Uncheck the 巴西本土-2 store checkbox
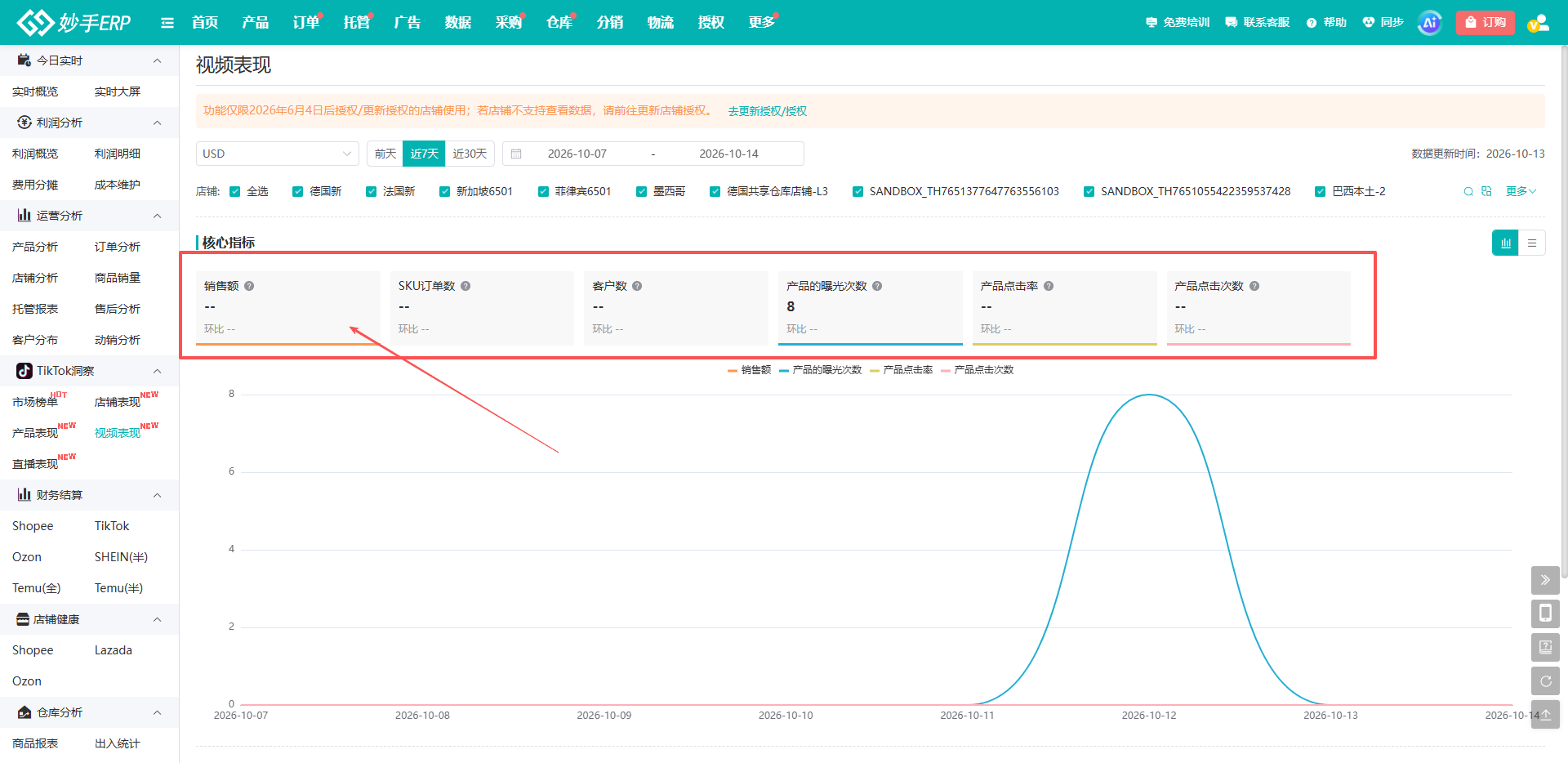 click(x=1321, y=191)
